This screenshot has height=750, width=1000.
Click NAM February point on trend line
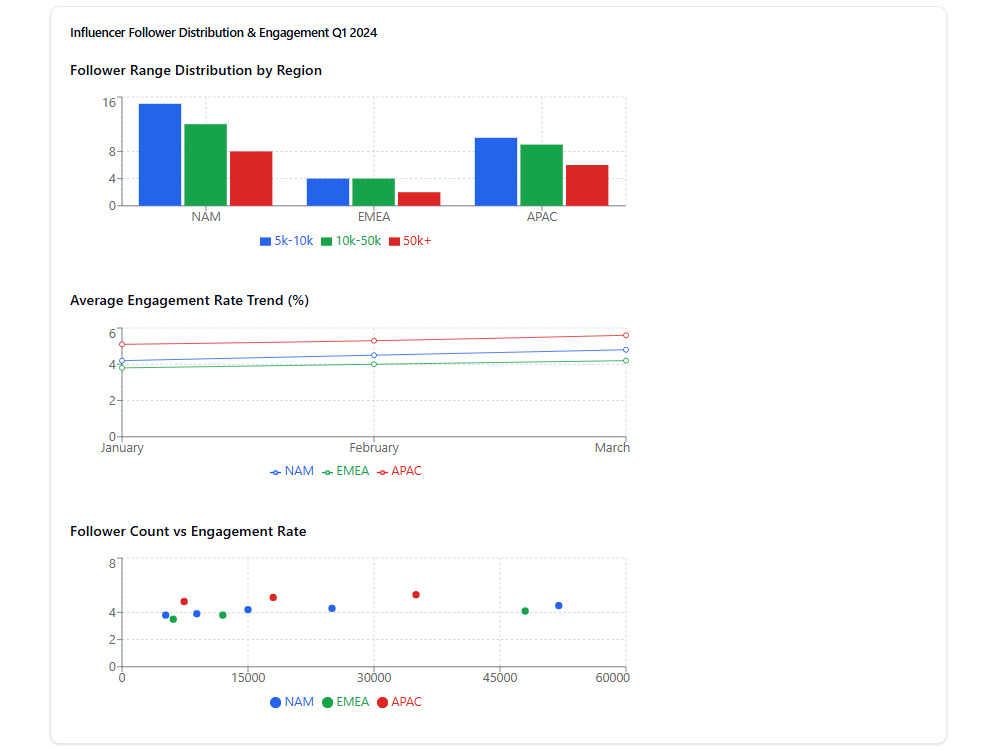374,355
